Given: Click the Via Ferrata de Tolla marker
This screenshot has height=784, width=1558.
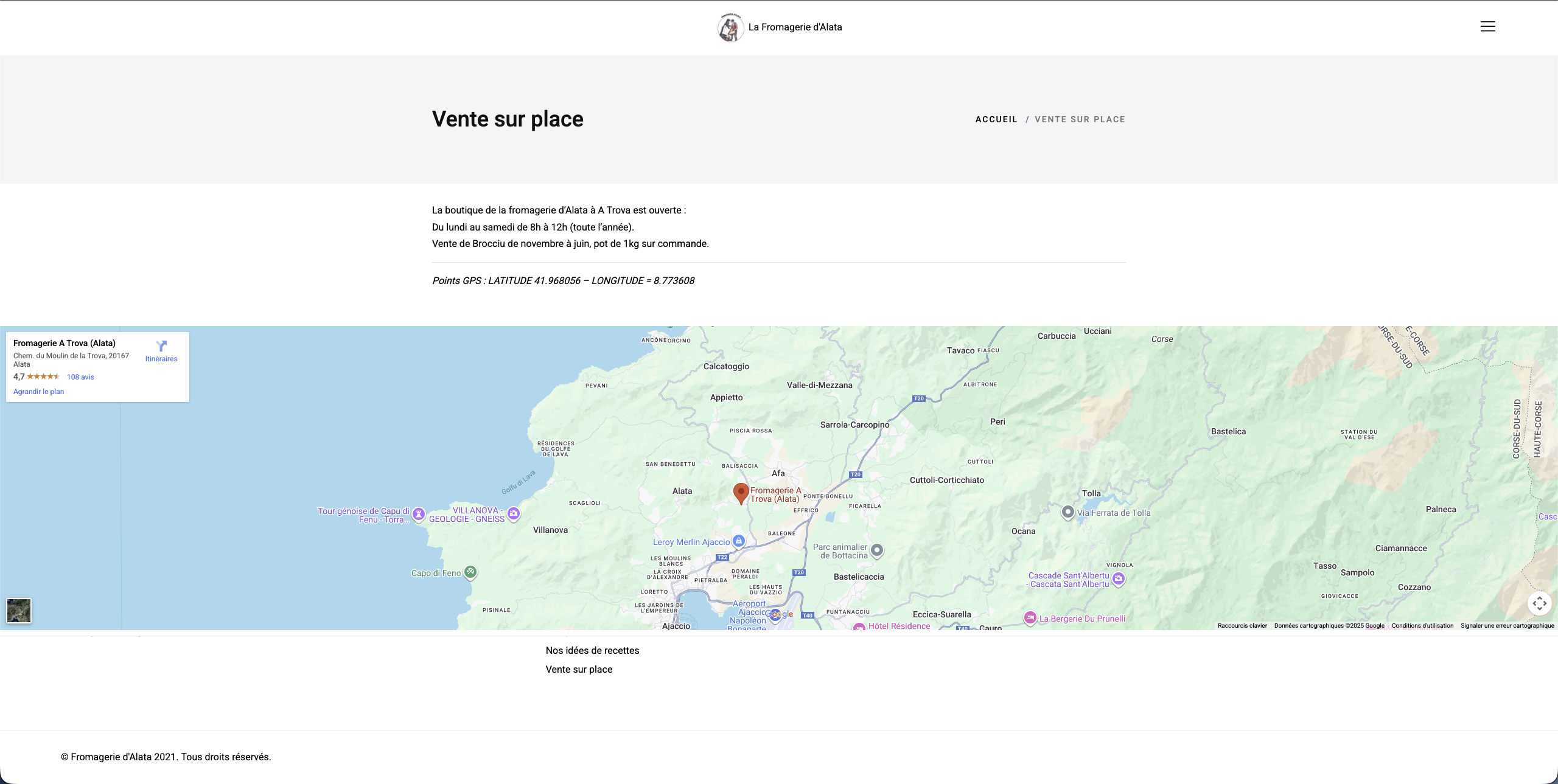Looking at the screenshot, I should point(1069,512).
